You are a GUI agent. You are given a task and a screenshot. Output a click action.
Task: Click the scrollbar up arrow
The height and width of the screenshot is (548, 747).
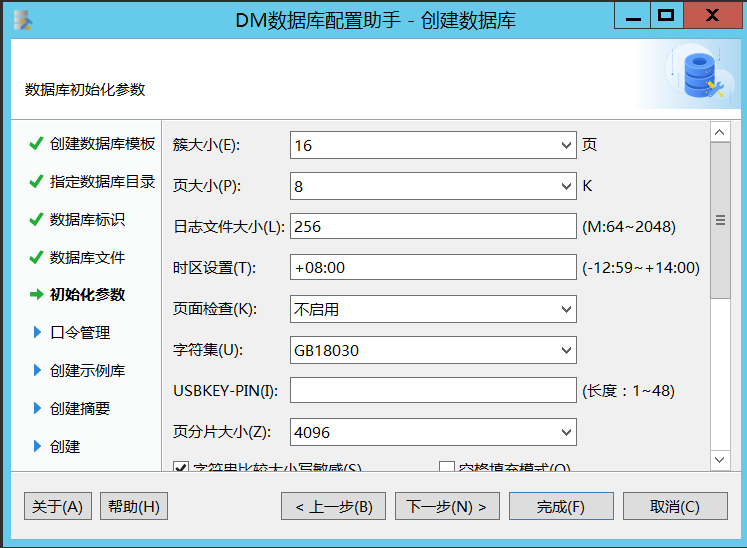[x=720, y=132]
